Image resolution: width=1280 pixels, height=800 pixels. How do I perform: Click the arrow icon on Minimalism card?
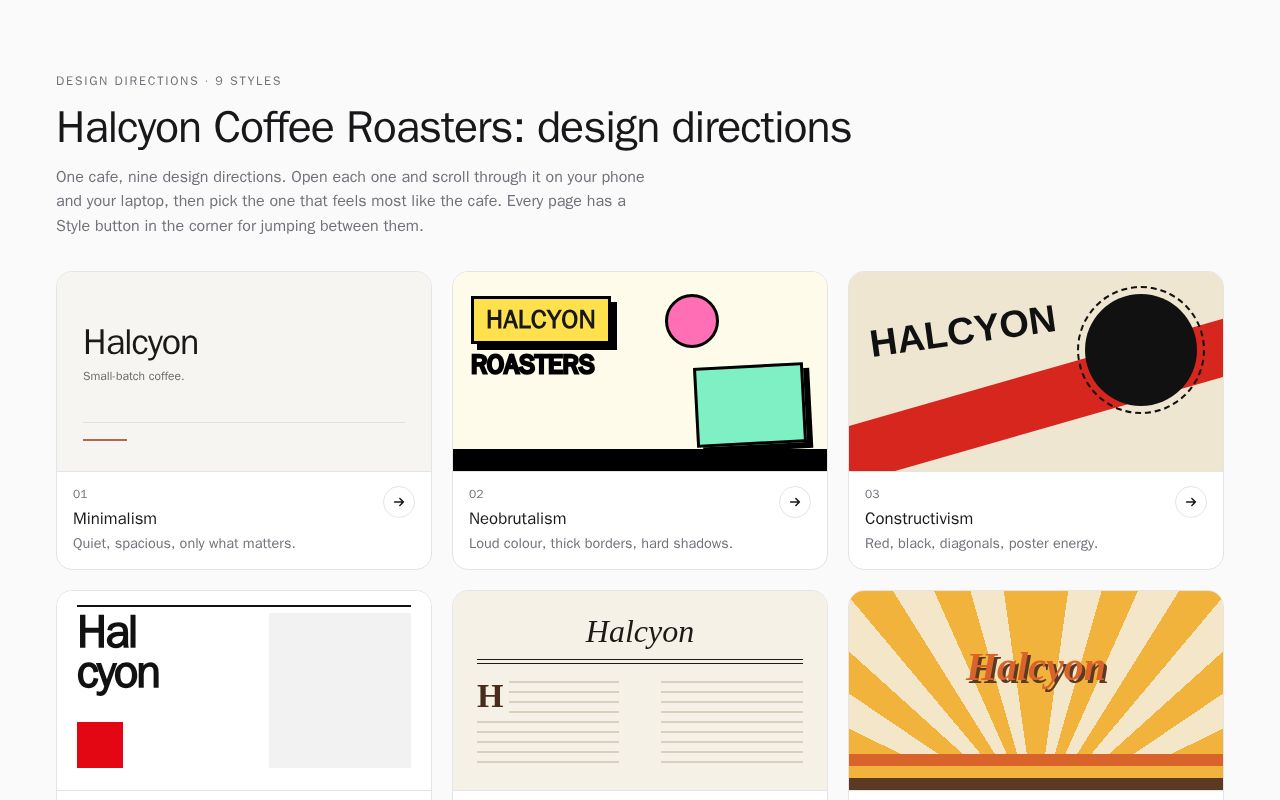pyautogui.click(x=399, y=502)
